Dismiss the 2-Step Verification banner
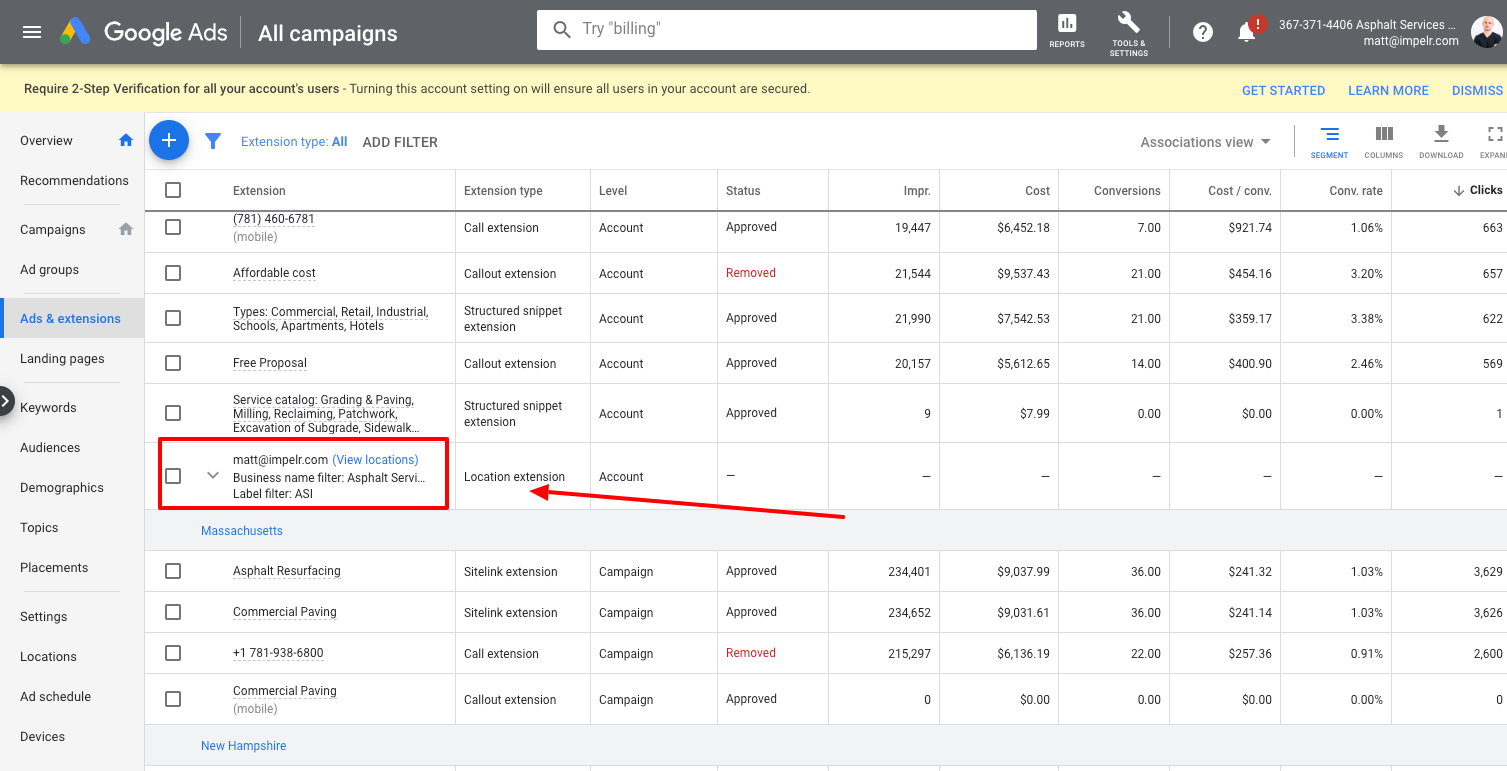The height and width of the screenshot is (771, 1507). pyautogui.click(x=1478, y=90)
